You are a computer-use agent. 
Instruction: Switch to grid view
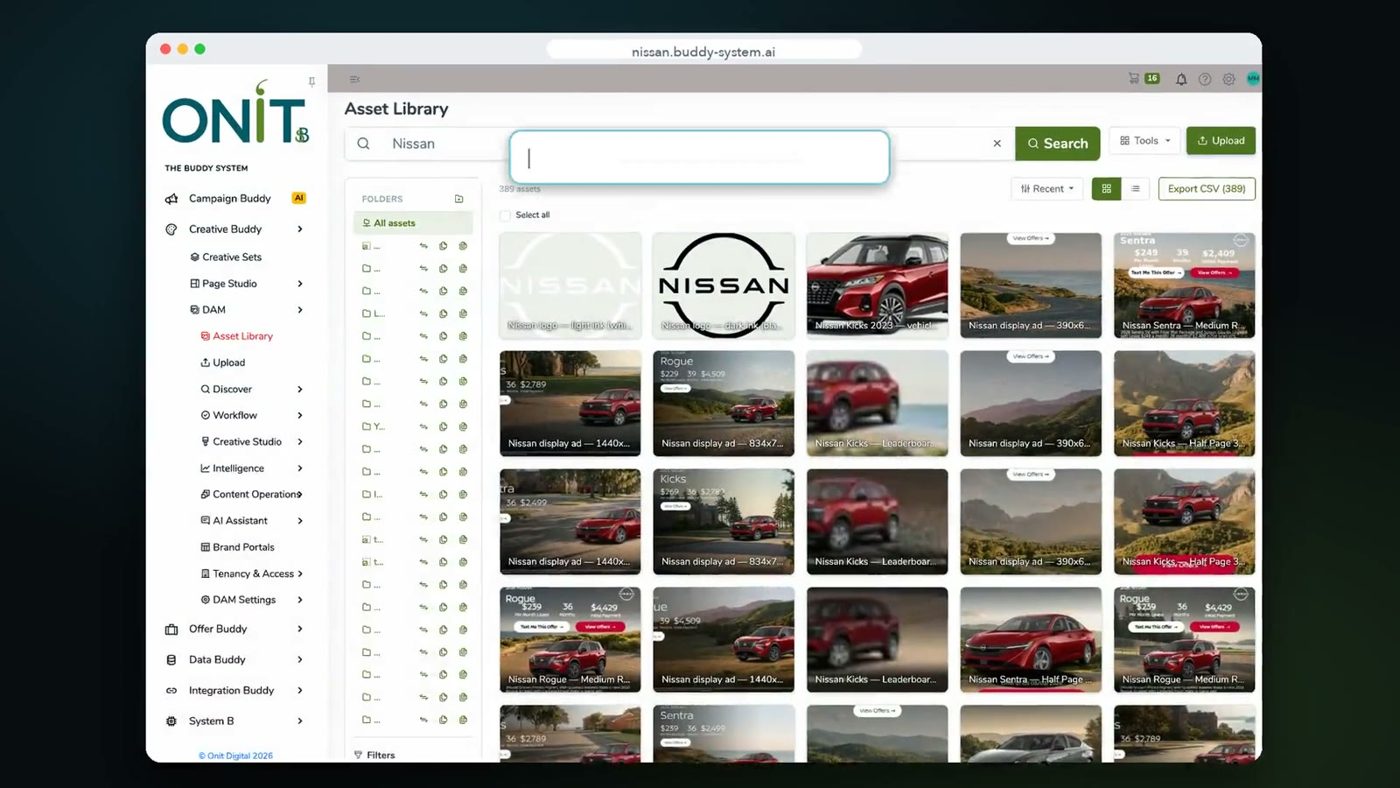[1106, 189]
